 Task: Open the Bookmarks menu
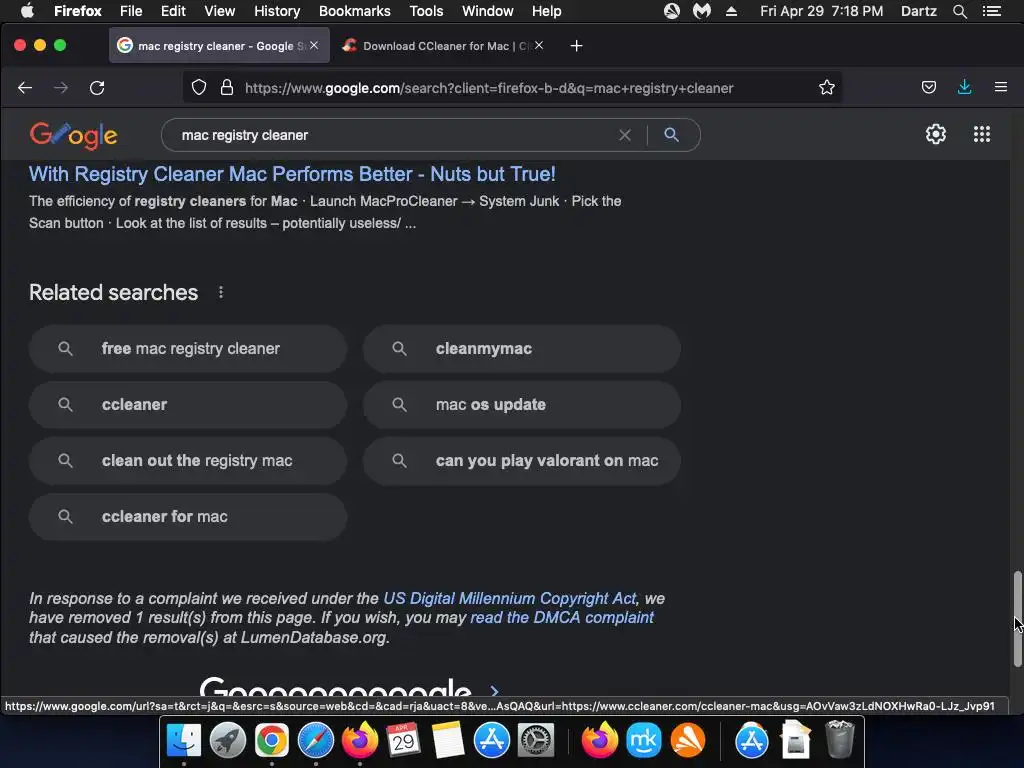tap(355, 11)
